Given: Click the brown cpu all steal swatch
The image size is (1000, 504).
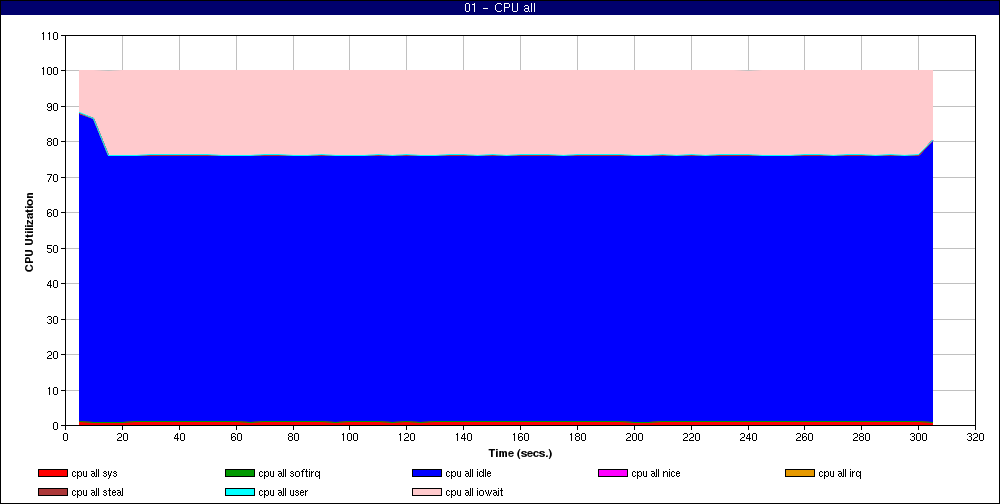Looking at the screenshot, I should [53, 492].
